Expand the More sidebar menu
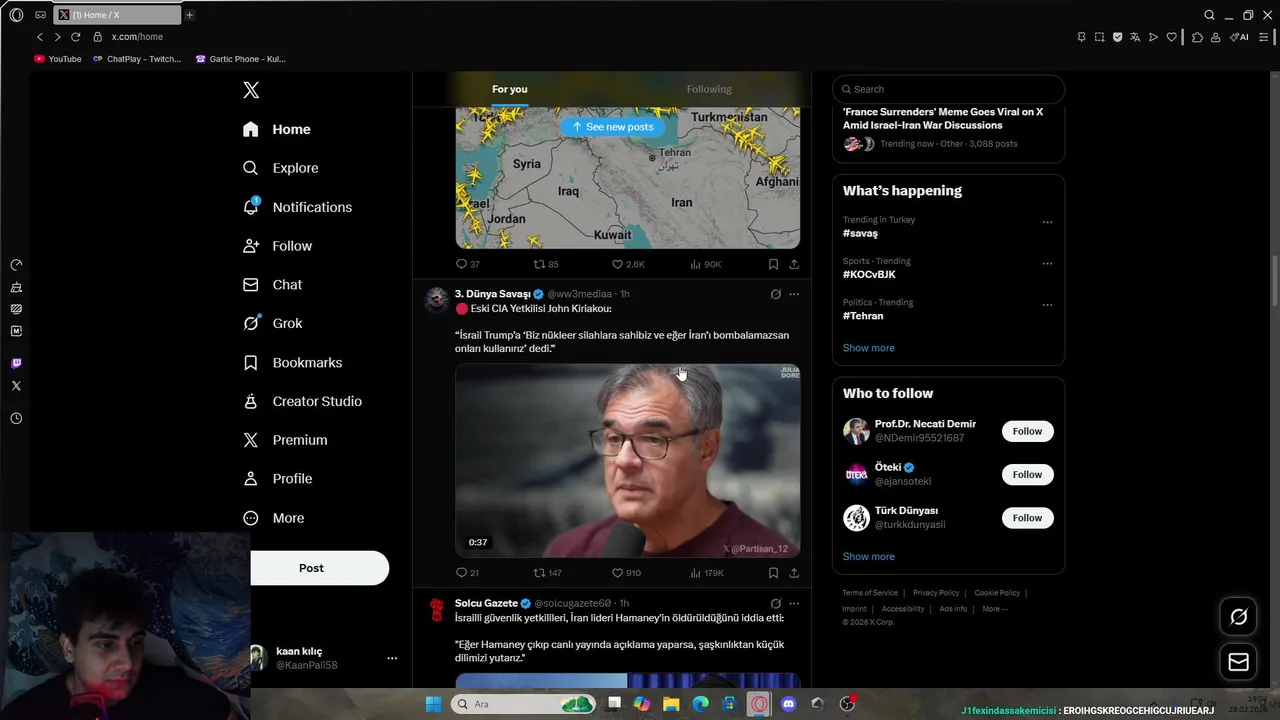This screenshot has width=1280, height=720. pyautogui.click(x=274, y=518)
